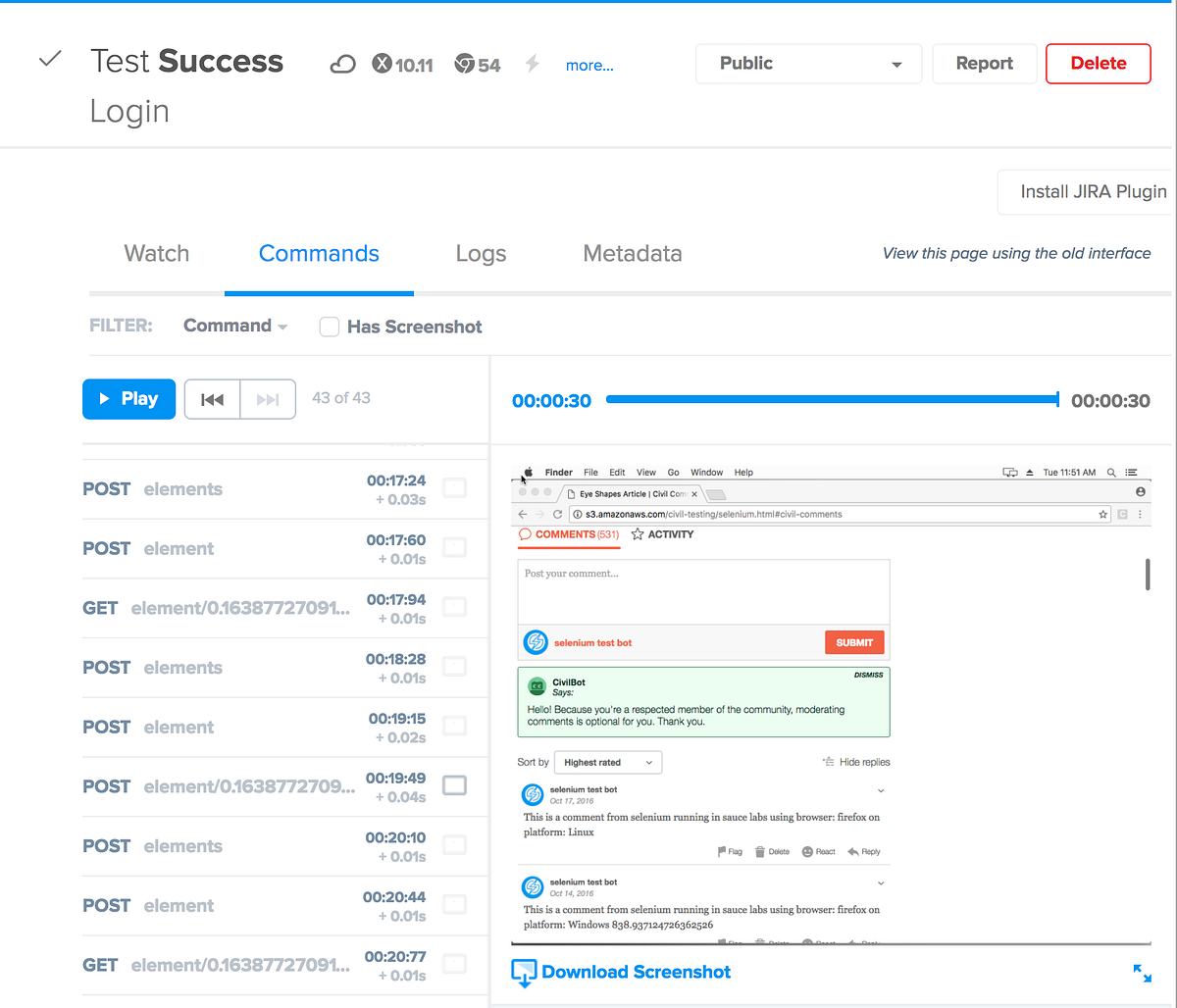1177x1008 pixels.
Task: Open the Public visibility dropdown
Action: click(x=807, y=63)
